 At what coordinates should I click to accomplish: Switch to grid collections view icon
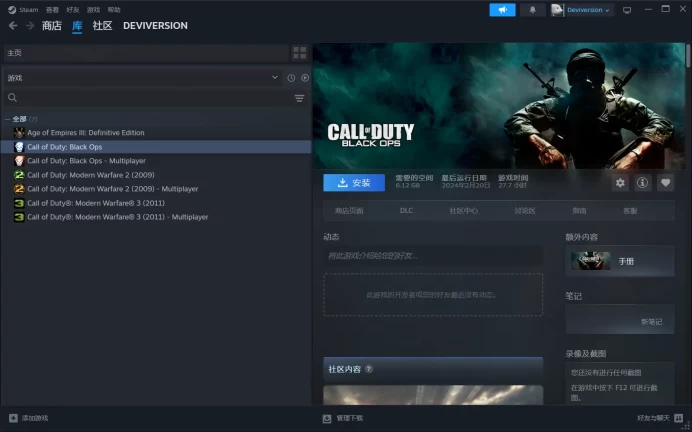[x=300, y=53]
